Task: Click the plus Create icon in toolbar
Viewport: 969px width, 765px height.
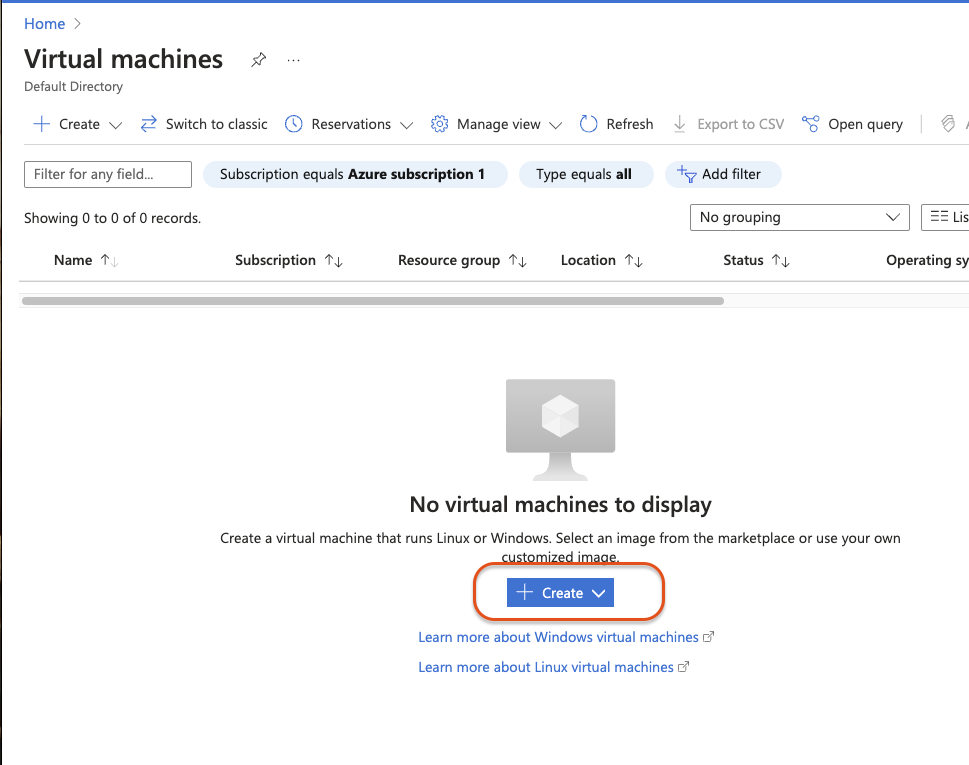Action: [41, 124]
